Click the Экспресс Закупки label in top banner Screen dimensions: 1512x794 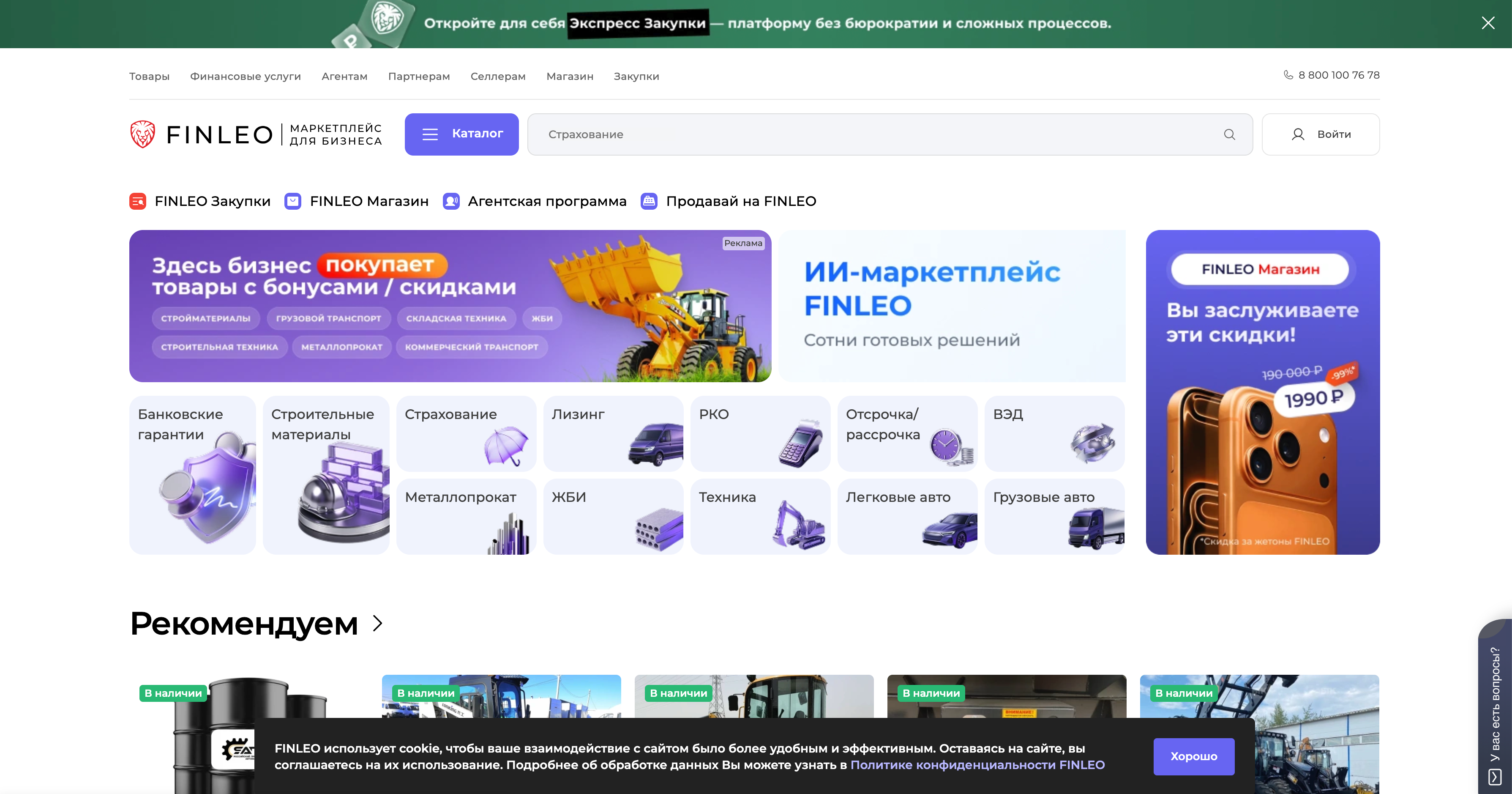pos(637,24)
